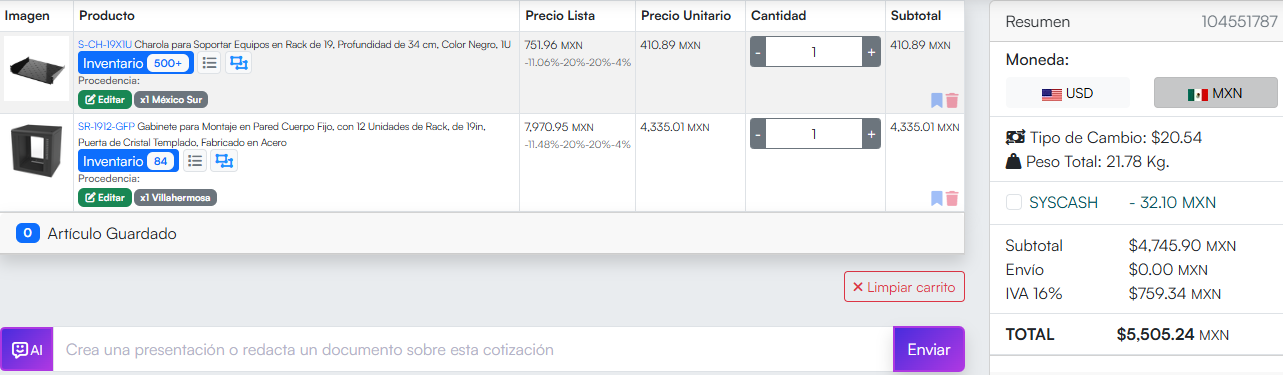Bookmark the S-CH-19X1U charola item
Image resolution: width=1283 pixels, height=375 pixels.
(x=937, y=100)
